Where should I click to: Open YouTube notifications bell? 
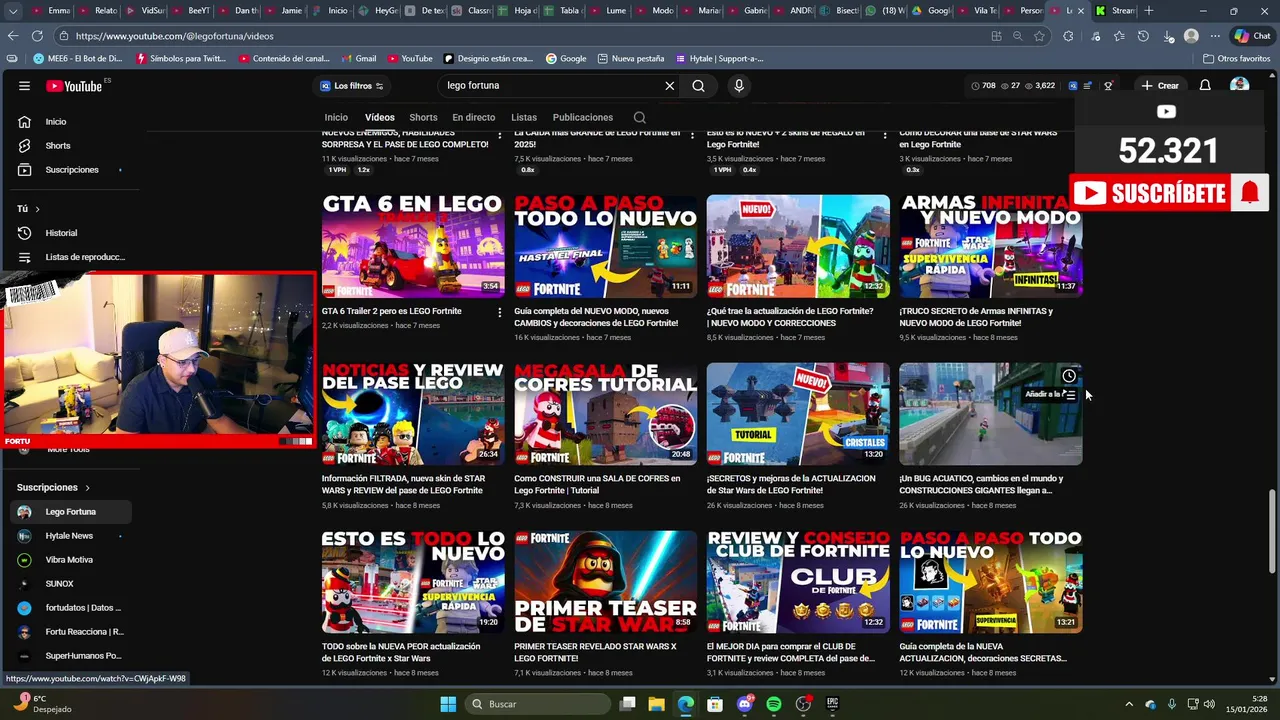click(x=1205, y=86)
